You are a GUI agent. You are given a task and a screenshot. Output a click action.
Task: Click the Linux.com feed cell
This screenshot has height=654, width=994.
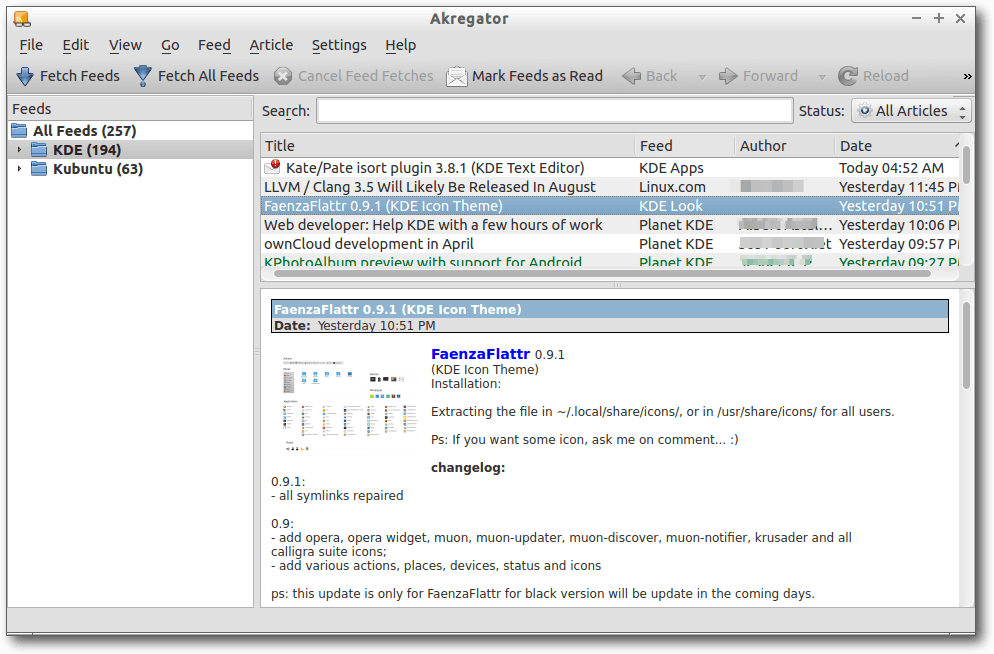[672, 187]
